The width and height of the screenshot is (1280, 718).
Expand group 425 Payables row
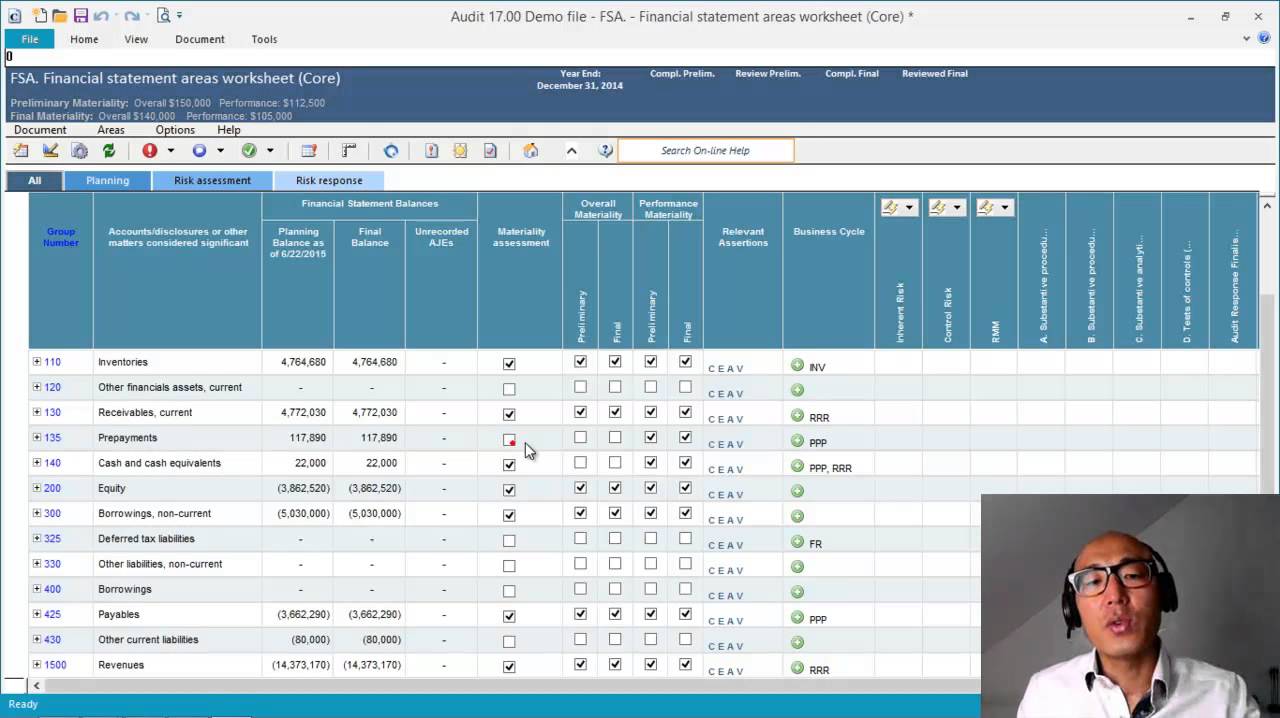[37, 614]
